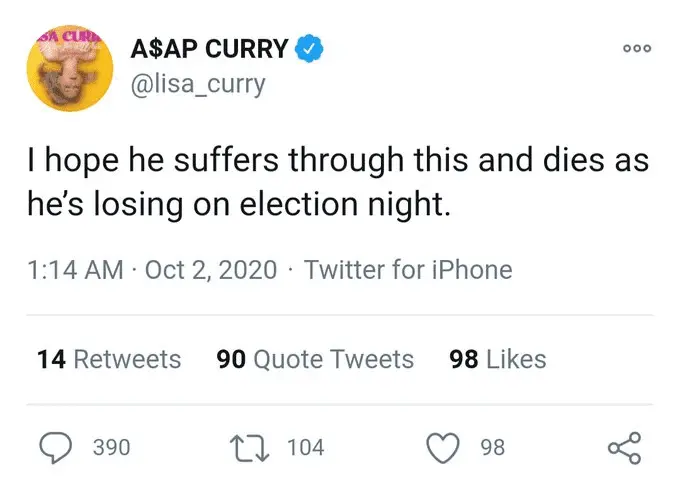
Task: Click the bold 90 quote count number
Action: (x=231, y=359)
